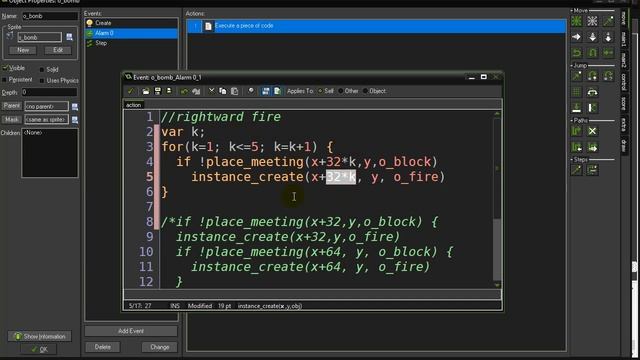Viewport: 640px width, 360px height.
Task: Click the New sprite button
Action: coord(23,50)
